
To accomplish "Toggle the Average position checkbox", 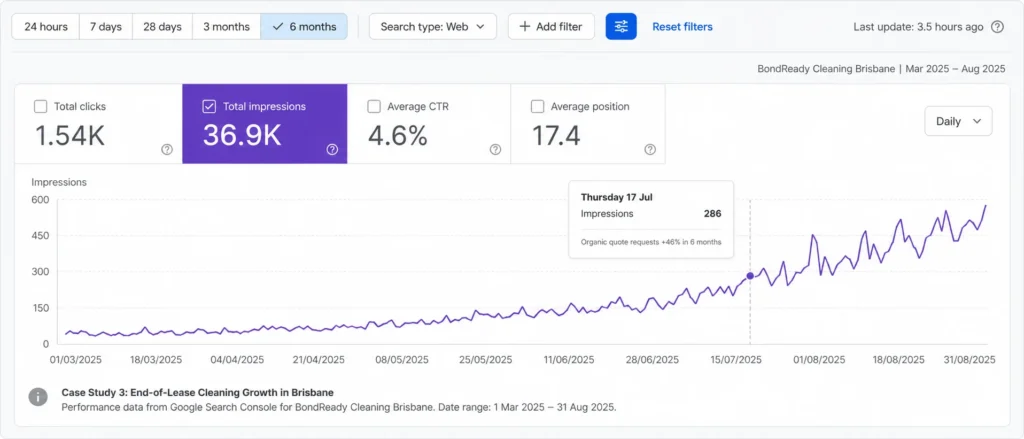I will coord(537,106).
